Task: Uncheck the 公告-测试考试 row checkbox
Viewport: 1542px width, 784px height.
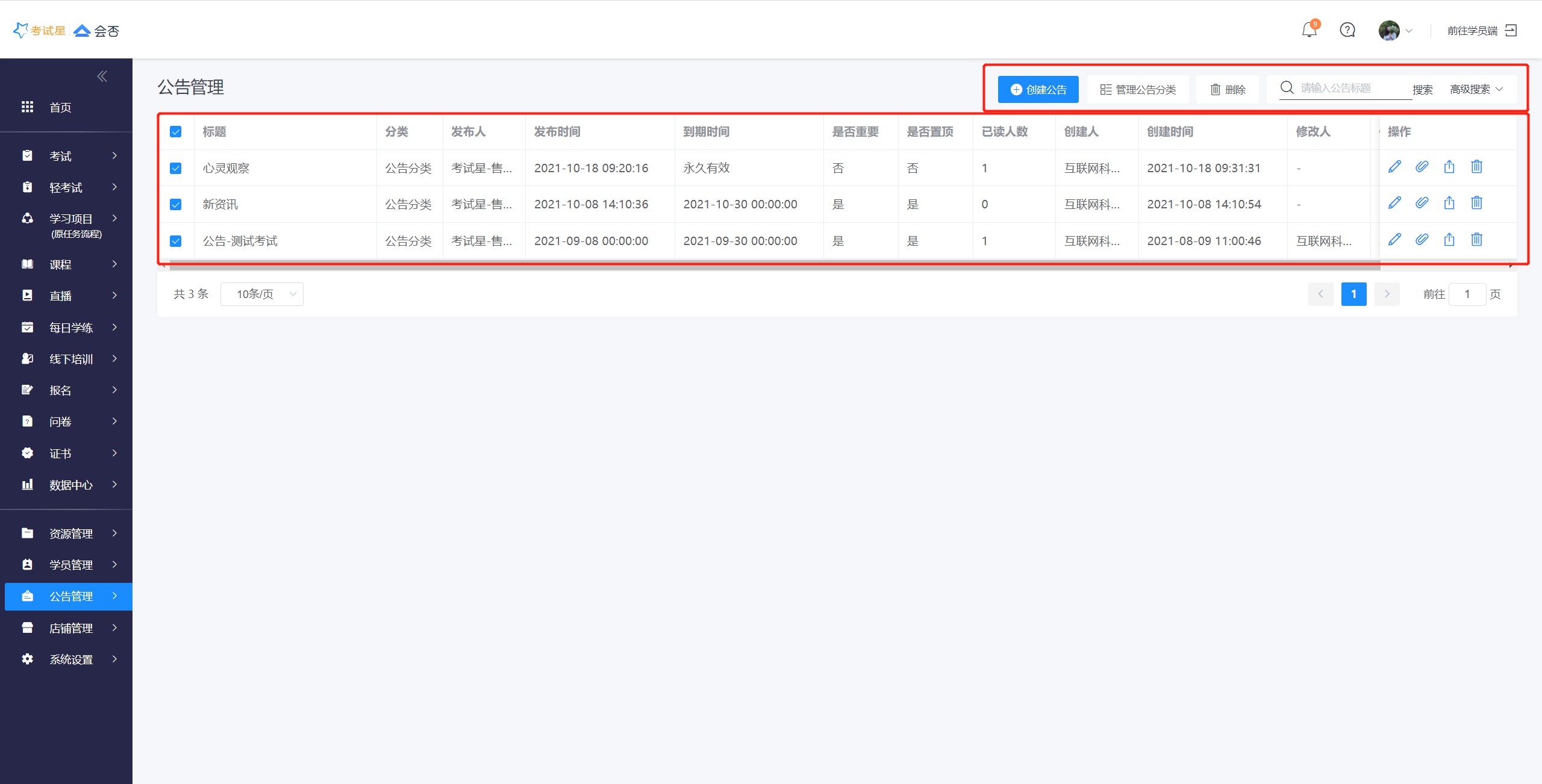Action: (x=175, y=241)
